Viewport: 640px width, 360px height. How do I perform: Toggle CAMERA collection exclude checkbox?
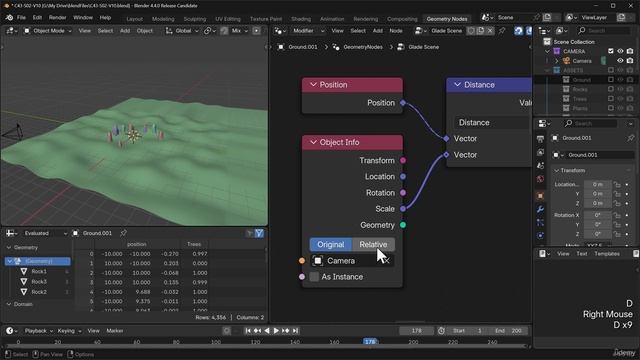click(611, 51)
